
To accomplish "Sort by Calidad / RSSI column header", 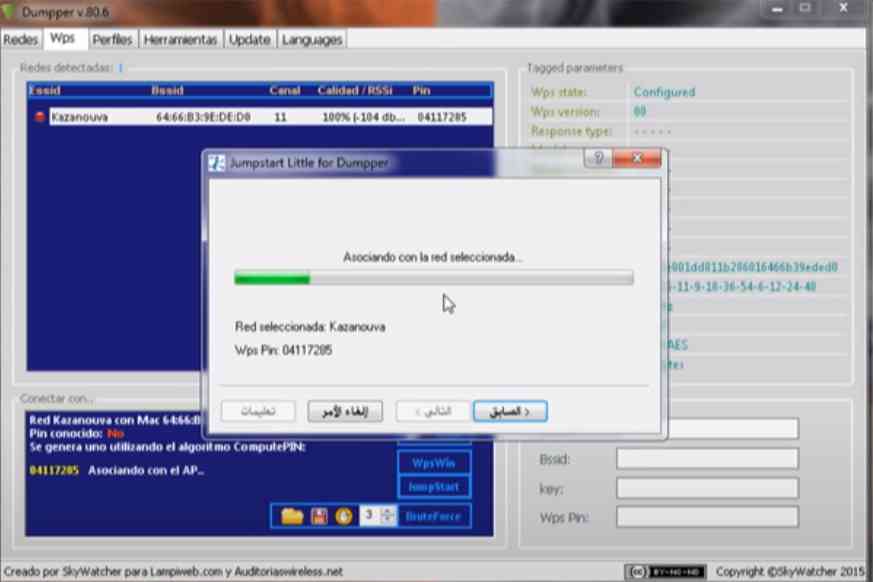I will pos(355,90).
